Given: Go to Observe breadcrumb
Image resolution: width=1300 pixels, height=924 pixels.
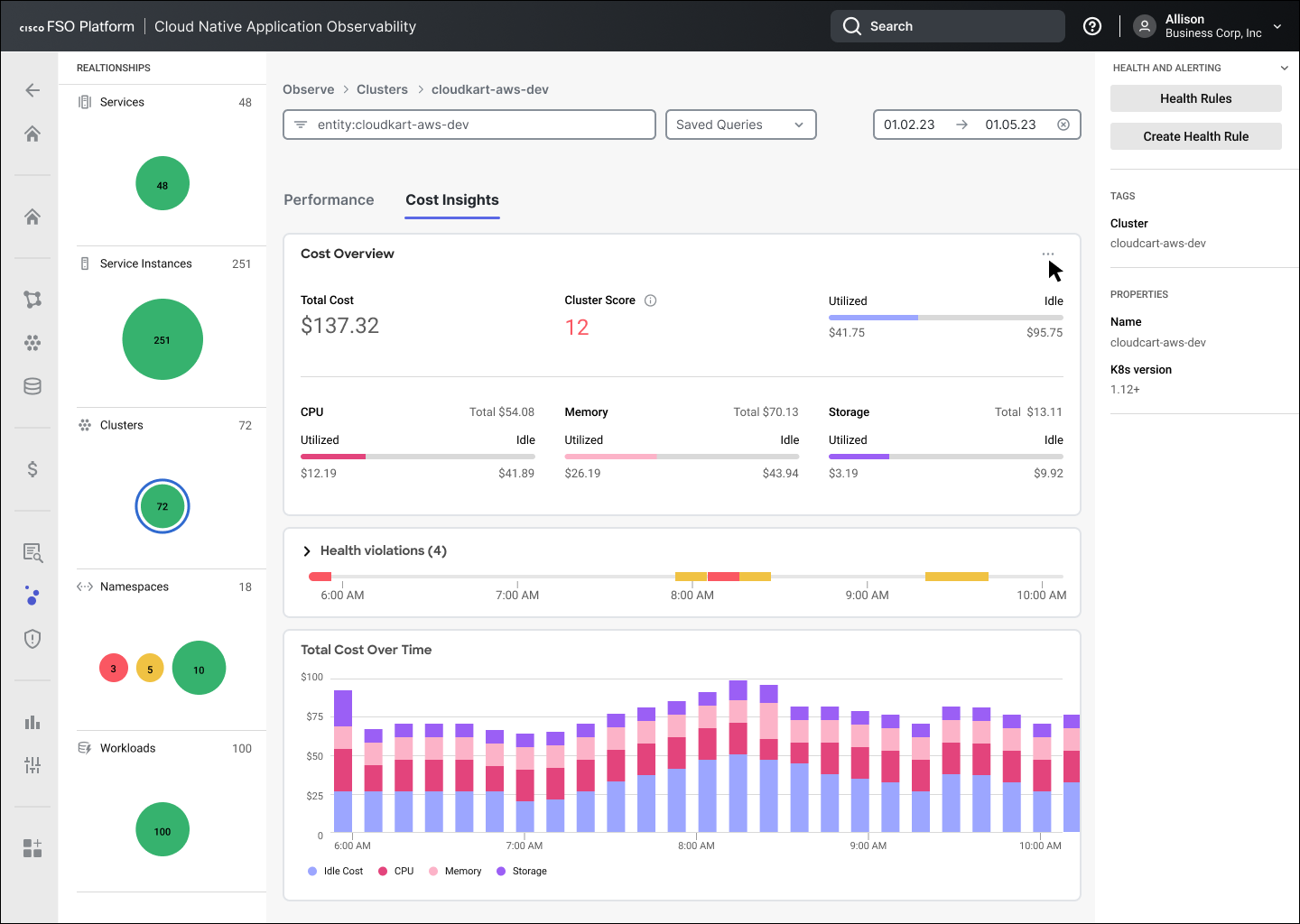Looking at the screenshot, I should (x=309, y=89).
